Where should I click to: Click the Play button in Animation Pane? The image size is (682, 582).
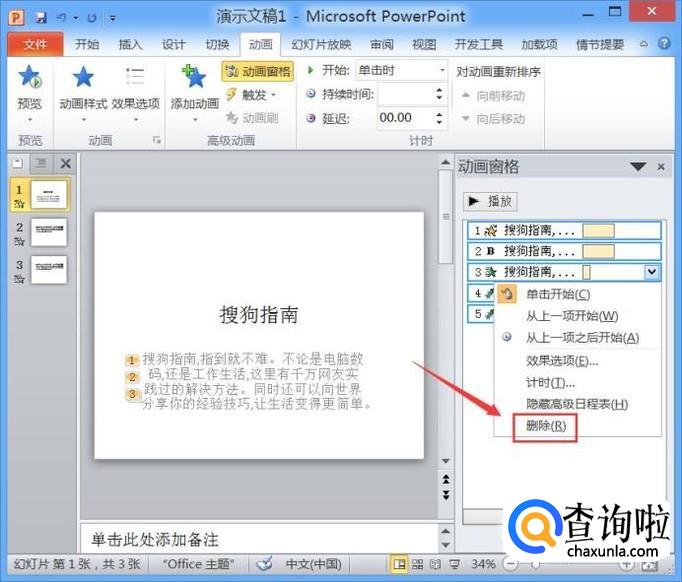coord(490,201)
